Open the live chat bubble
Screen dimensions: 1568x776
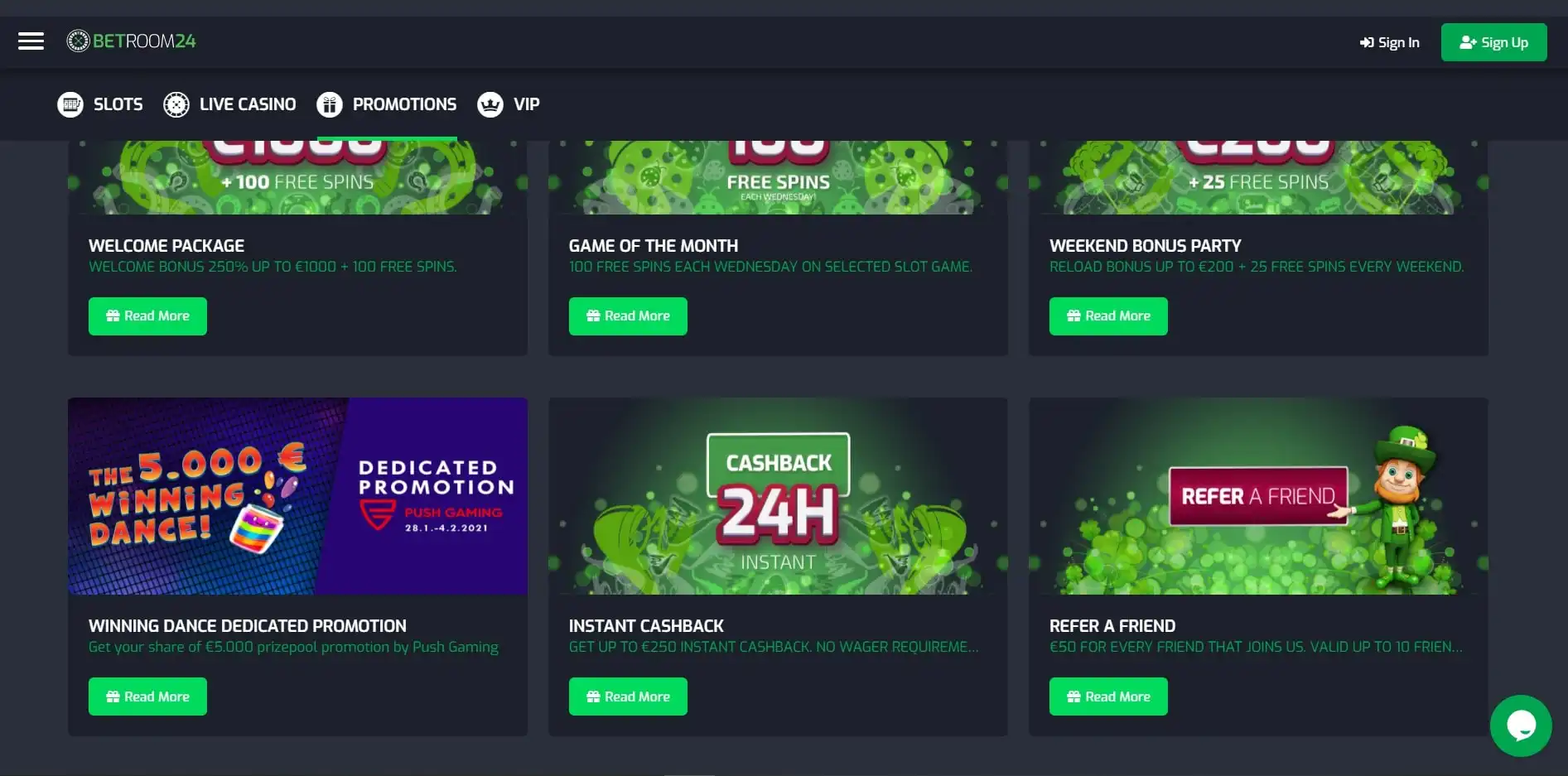coord(1521,725)
